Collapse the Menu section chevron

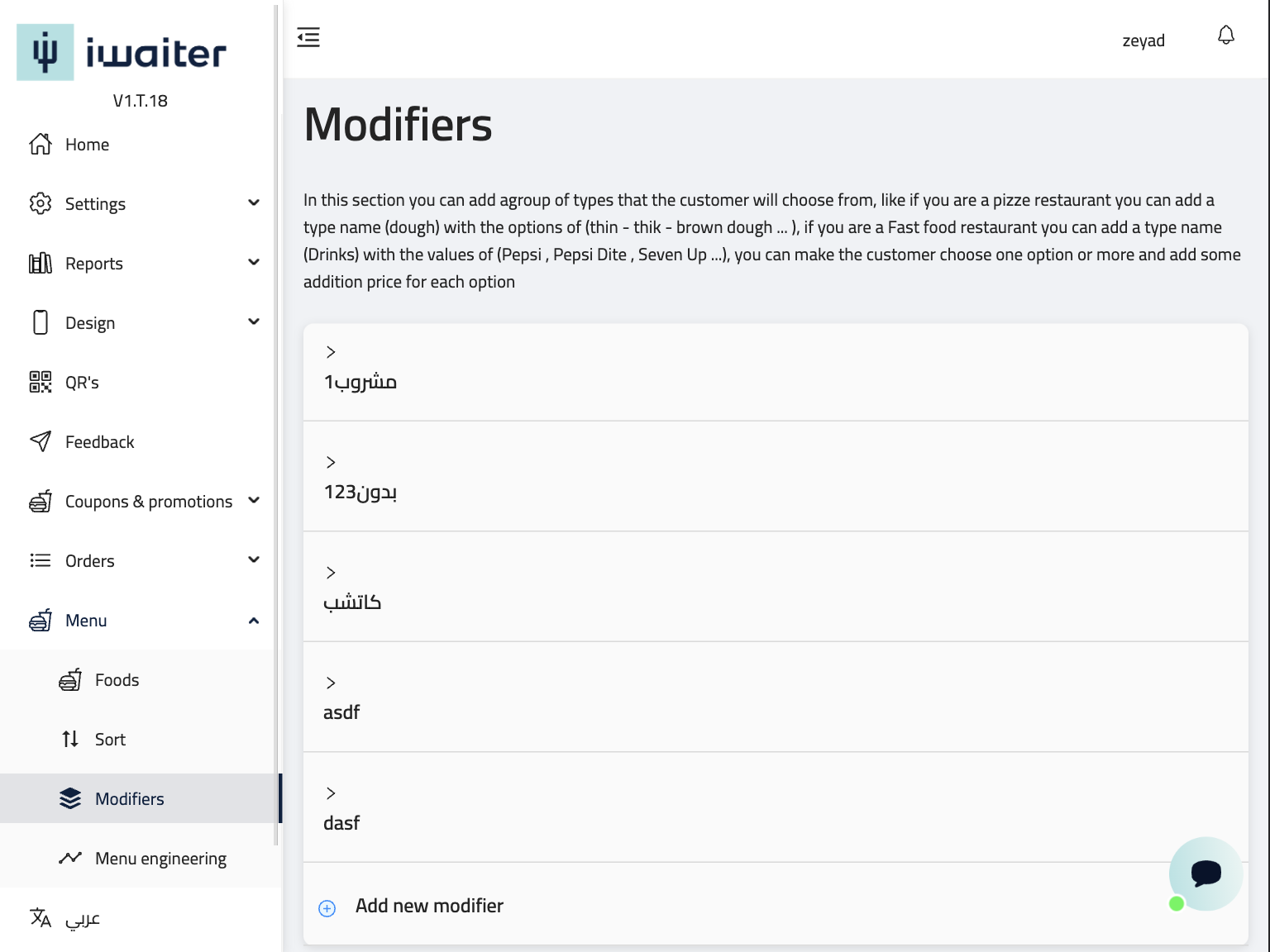254,621
